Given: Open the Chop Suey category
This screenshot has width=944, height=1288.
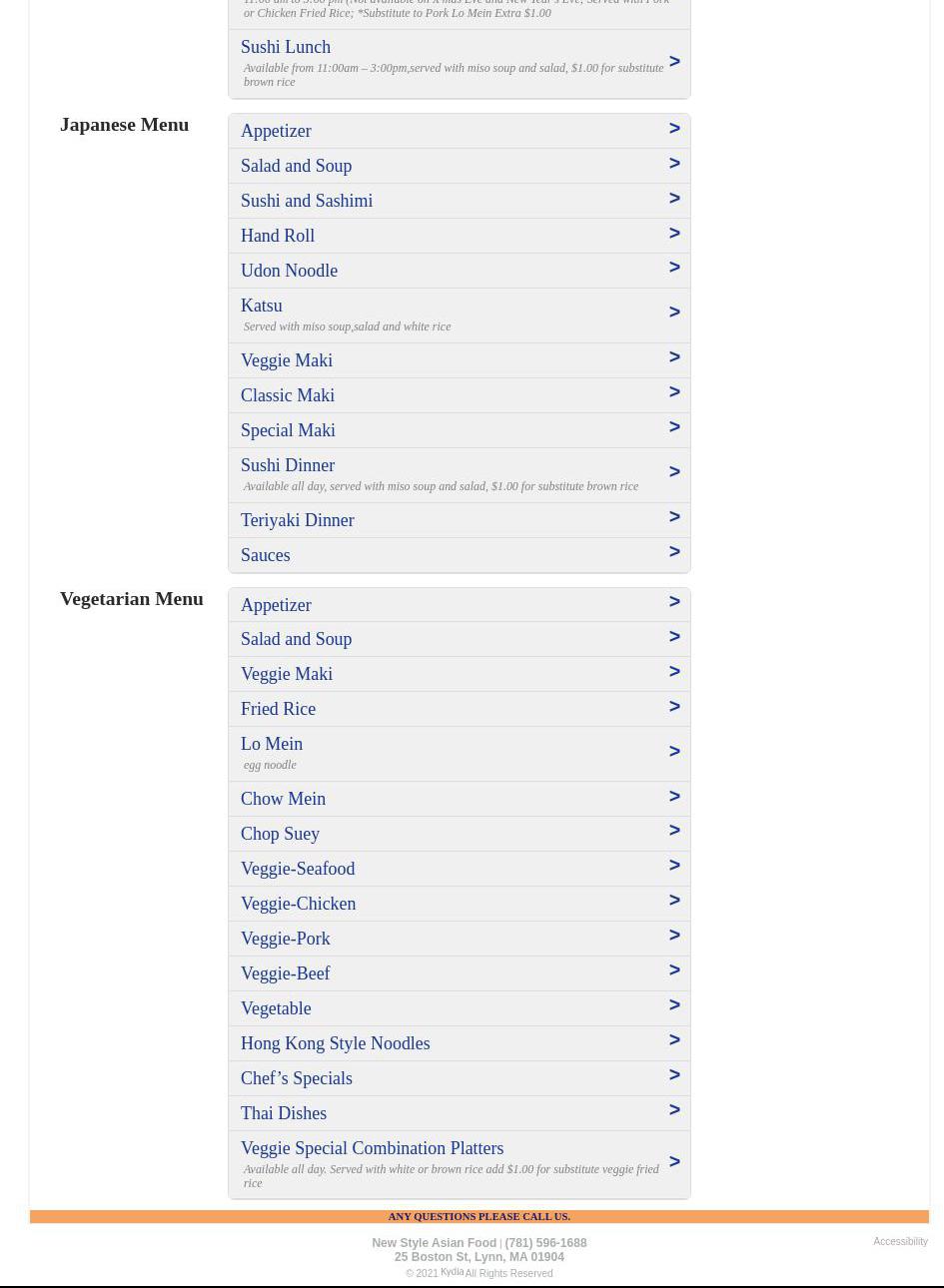Looking at the screenshot, I should coord(280,834).
